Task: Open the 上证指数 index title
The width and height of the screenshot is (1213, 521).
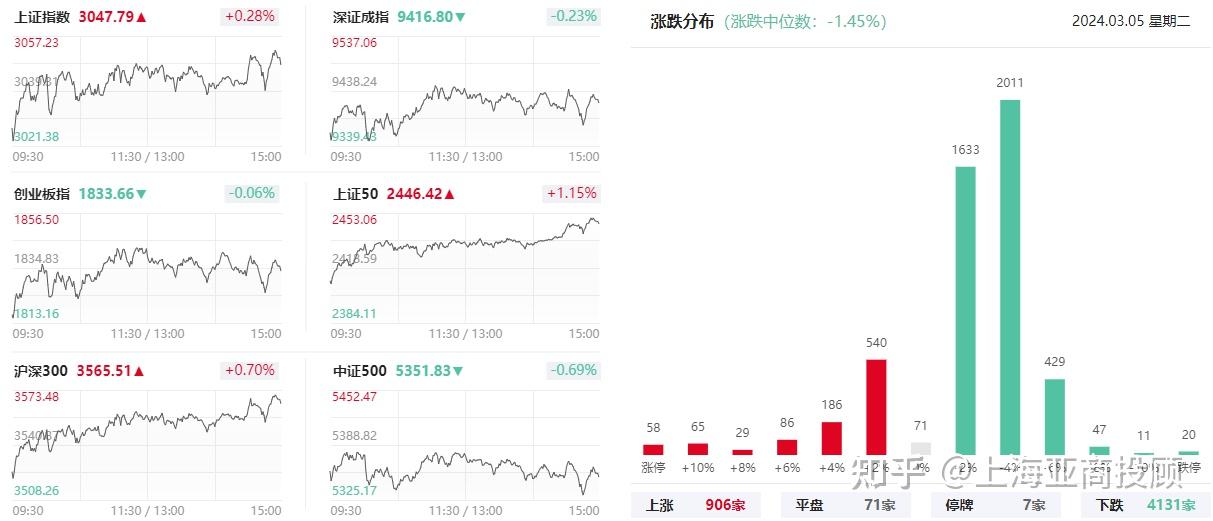Action: tap(42, 17)
